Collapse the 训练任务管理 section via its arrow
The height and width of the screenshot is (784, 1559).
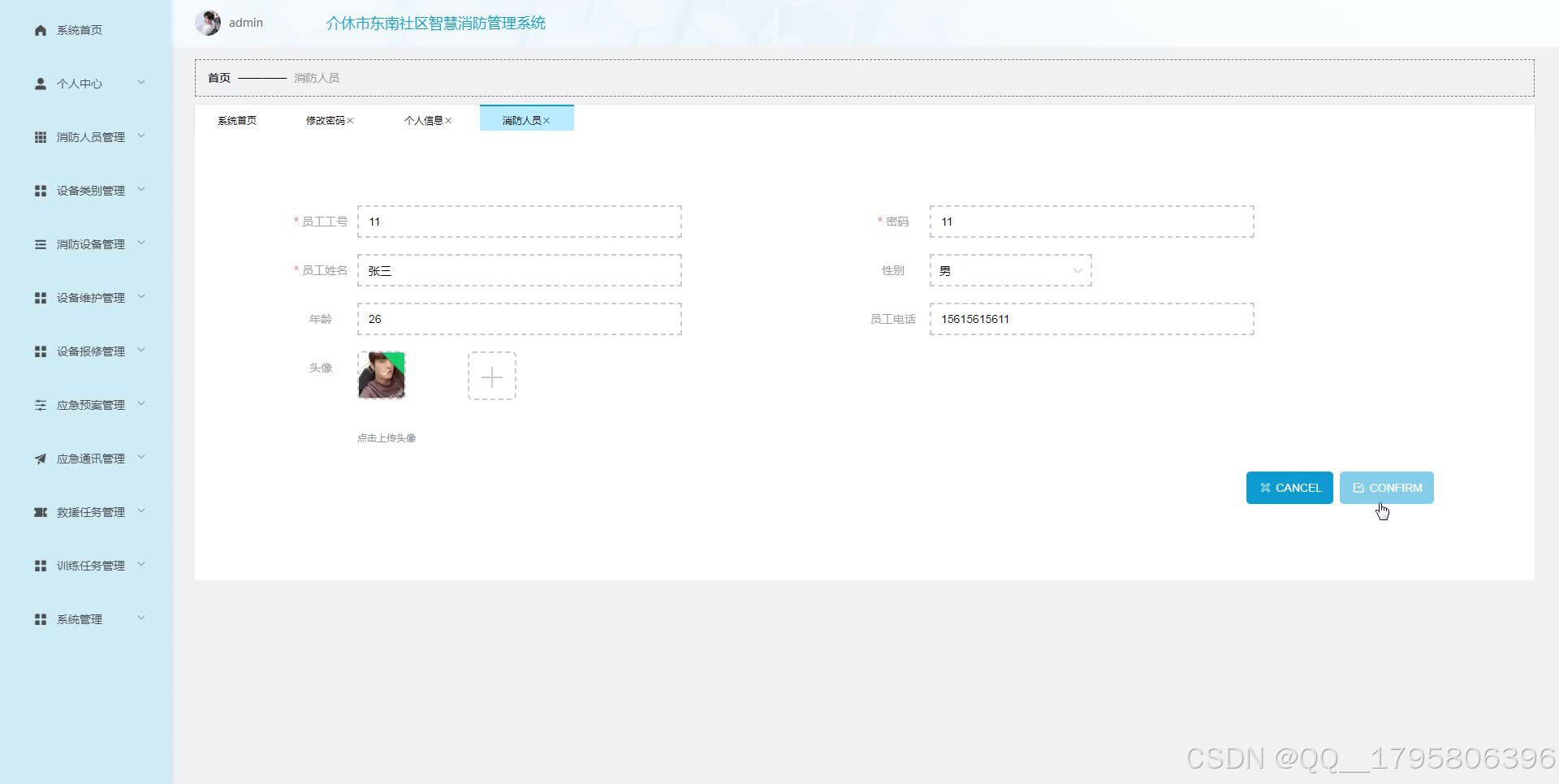143,565
